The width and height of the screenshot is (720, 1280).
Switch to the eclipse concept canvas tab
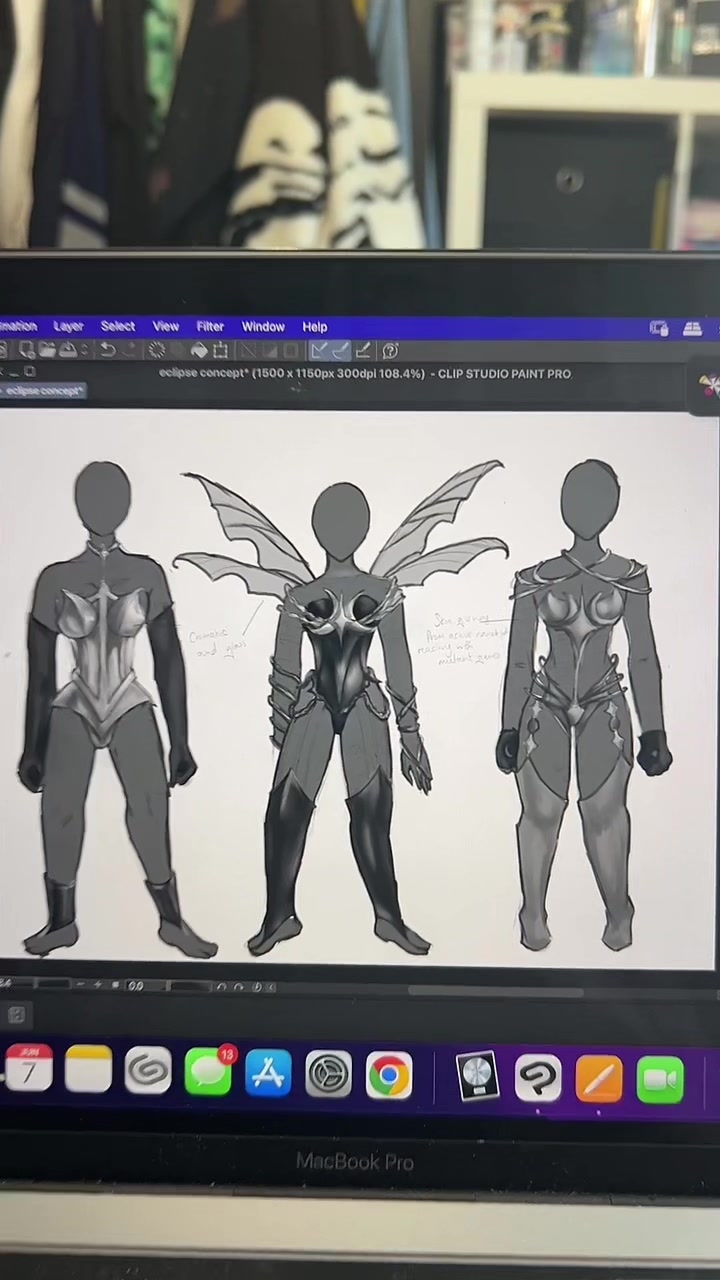[x=42, y=391]
